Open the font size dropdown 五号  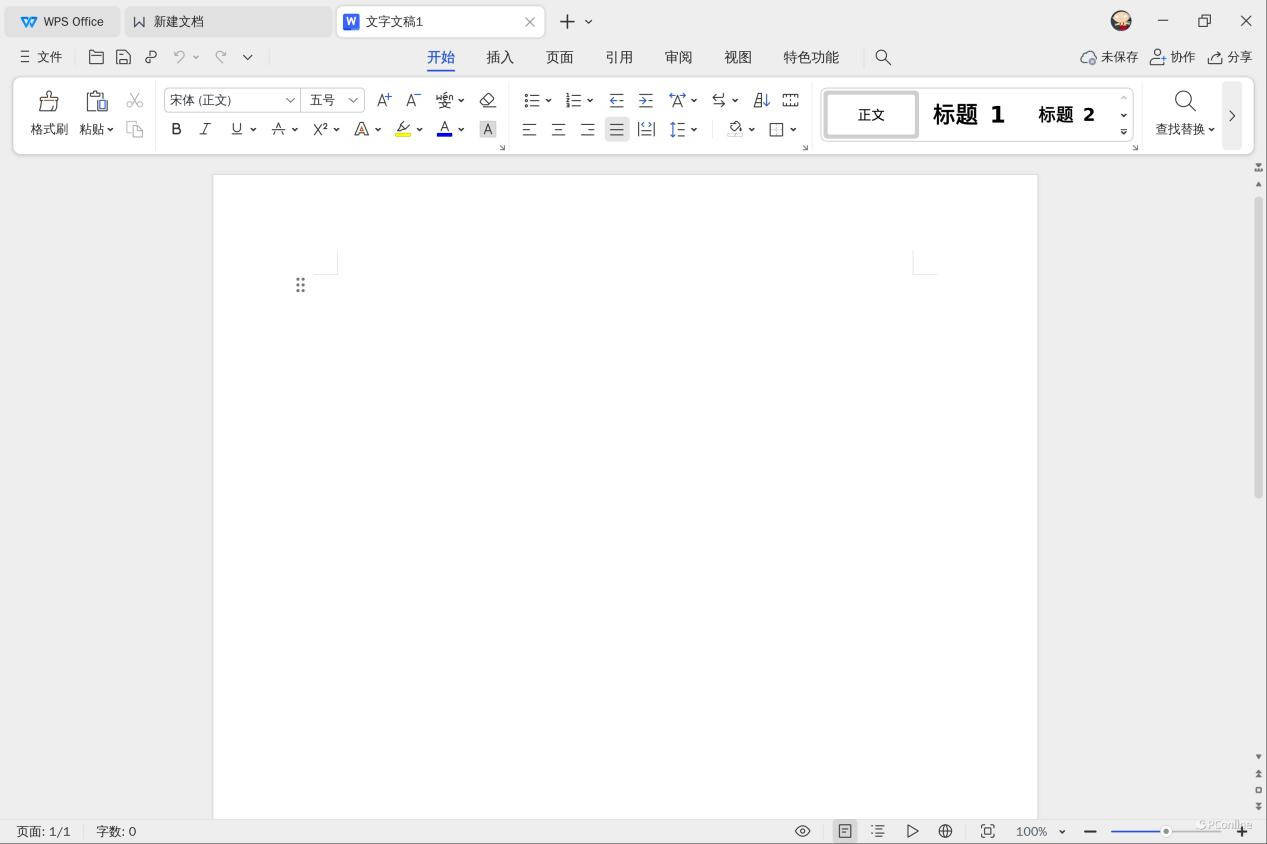(353, 100)
